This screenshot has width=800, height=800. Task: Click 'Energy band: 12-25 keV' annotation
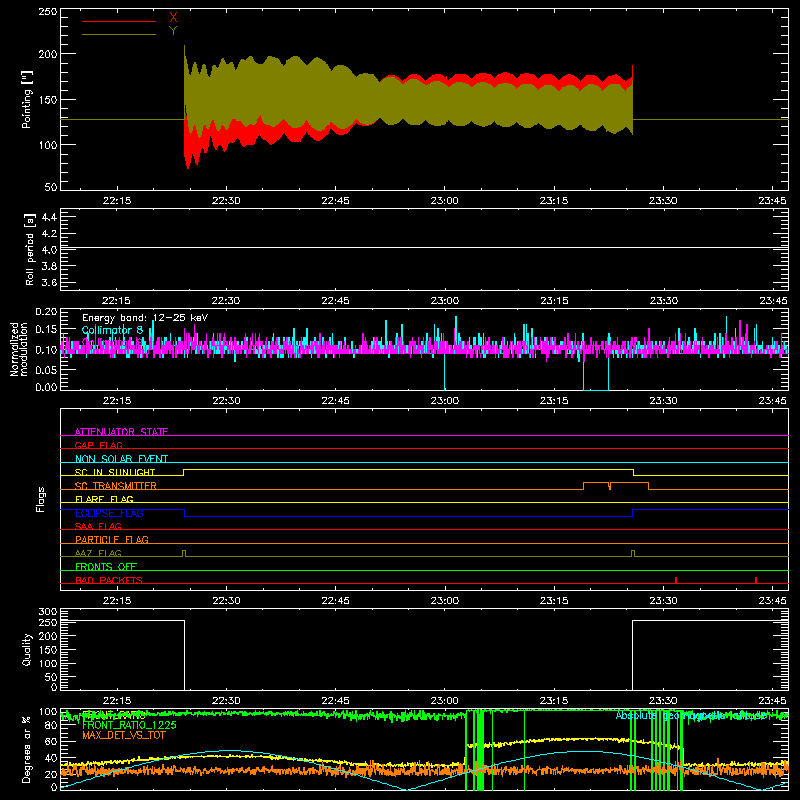coord(145,318)
